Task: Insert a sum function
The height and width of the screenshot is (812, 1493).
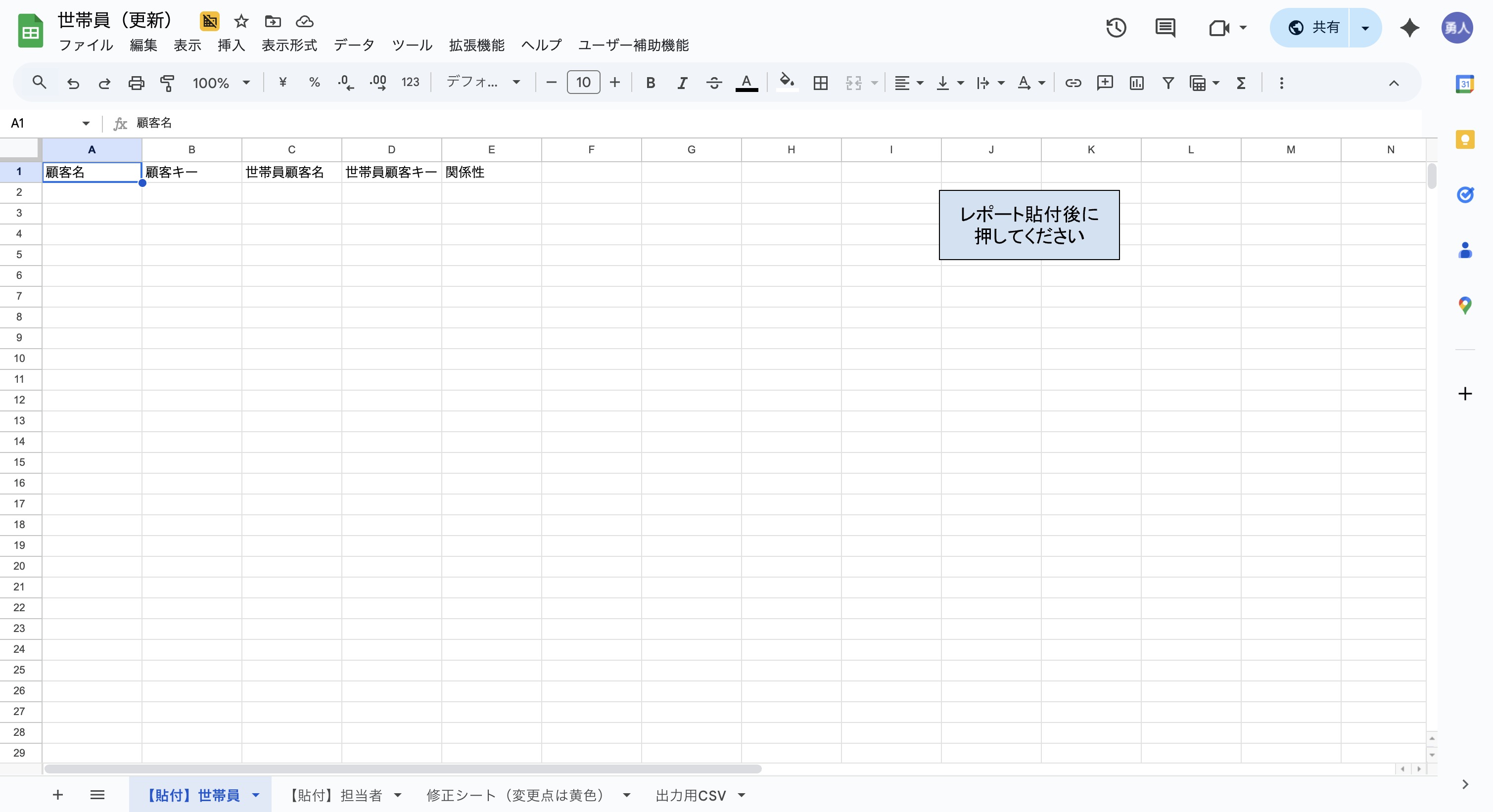Action: (1240, 83)
